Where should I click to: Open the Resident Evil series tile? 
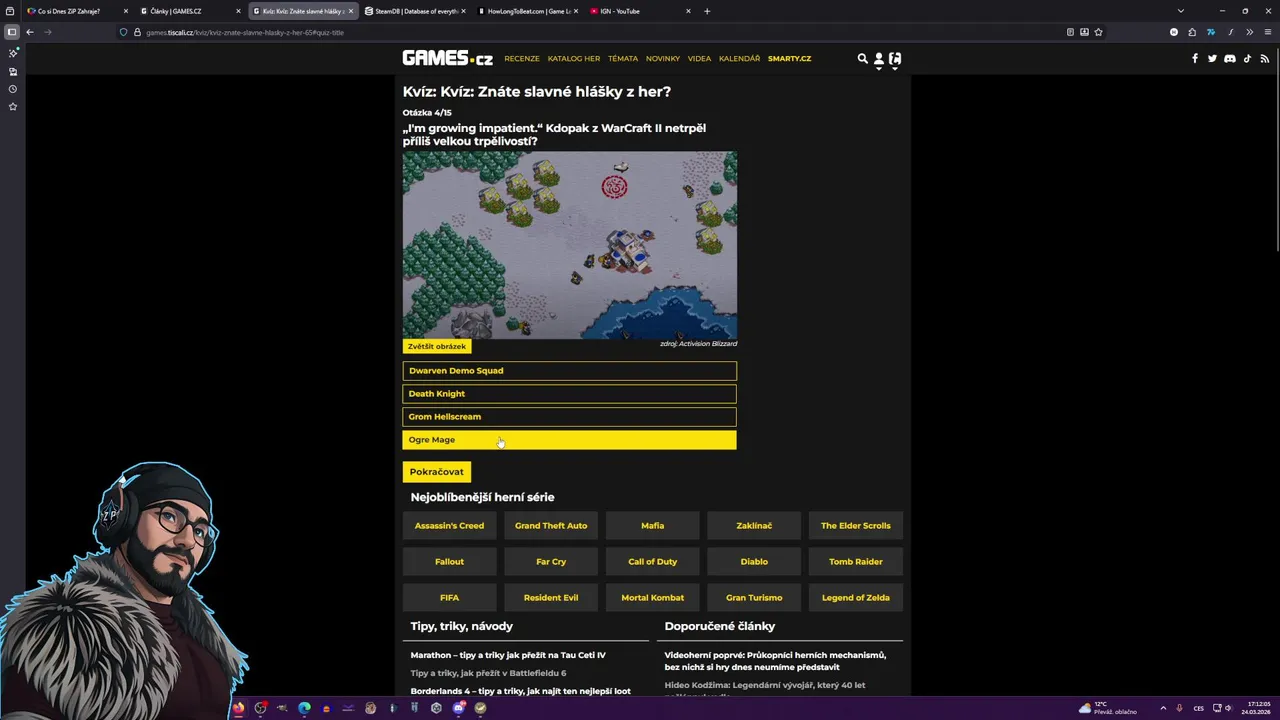pyautogui.click(x=551, y=598)
